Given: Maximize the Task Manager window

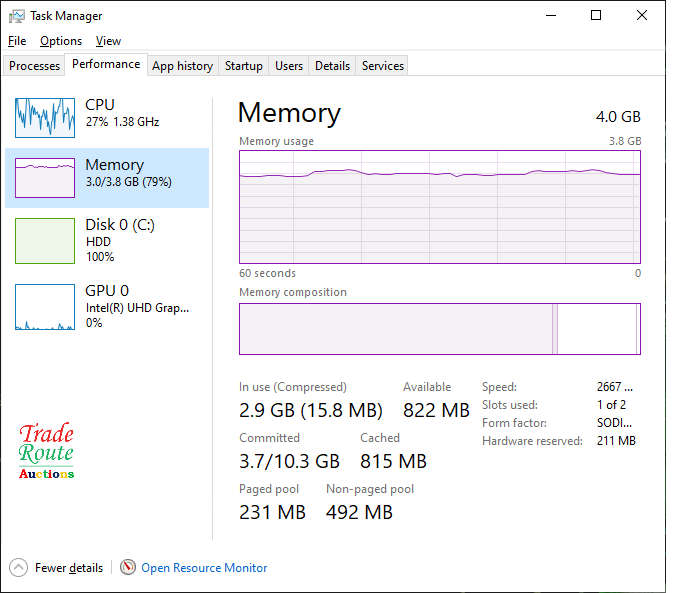Looking at the screenshot, I should coord(596,16).
